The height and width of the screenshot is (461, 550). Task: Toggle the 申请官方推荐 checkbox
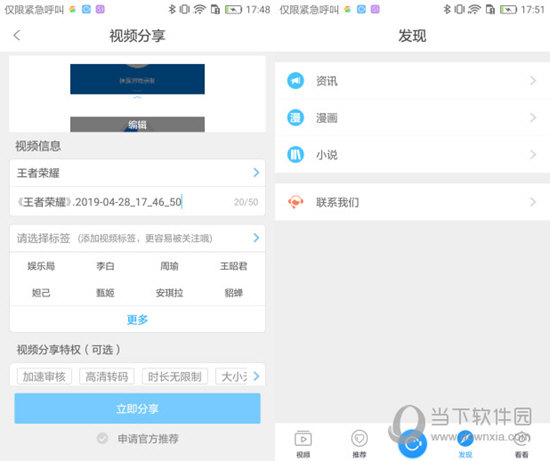(x=102, y=439)
